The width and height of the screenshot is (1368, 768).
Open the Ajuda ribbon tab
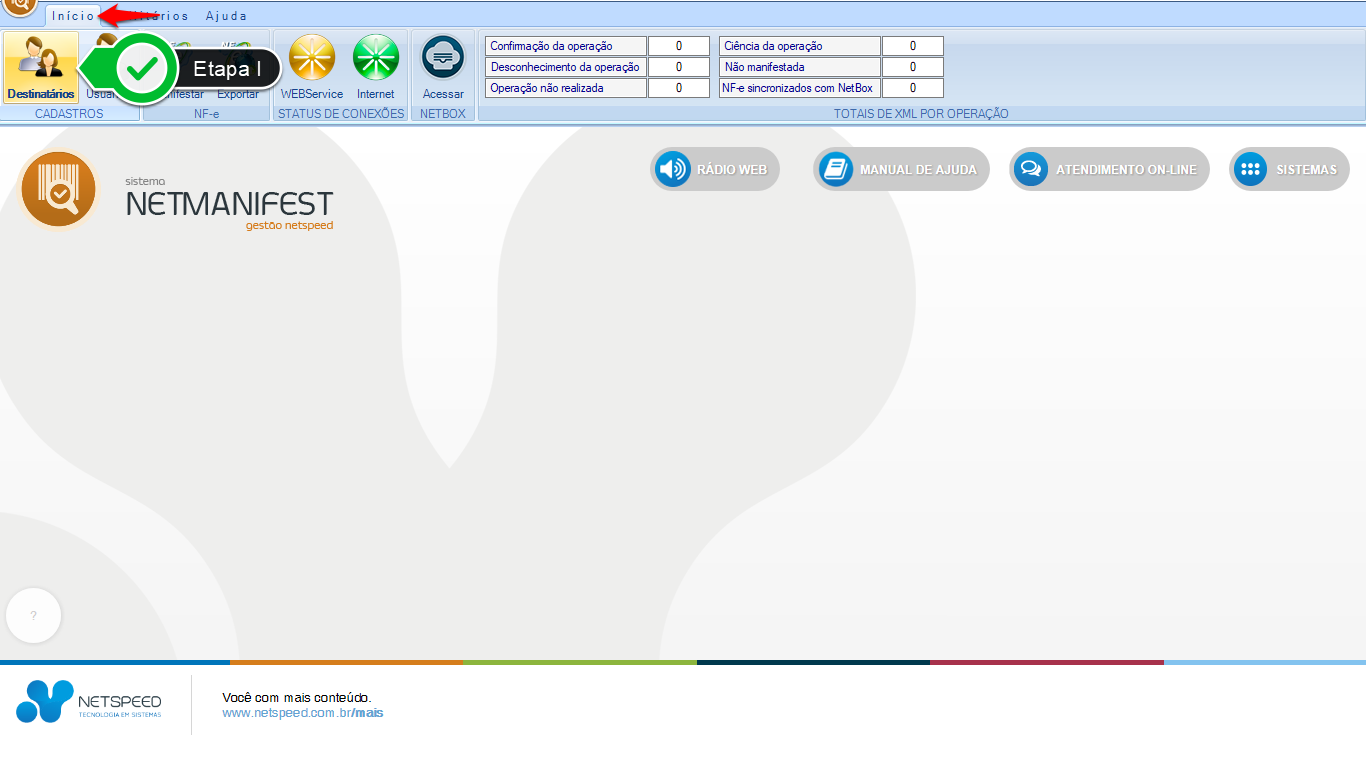[226, 16]
